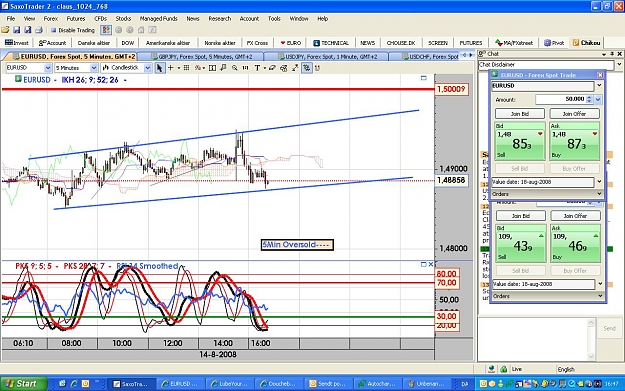Click the EURUSD Ask Buy price tile

click(x=574, y=141)
